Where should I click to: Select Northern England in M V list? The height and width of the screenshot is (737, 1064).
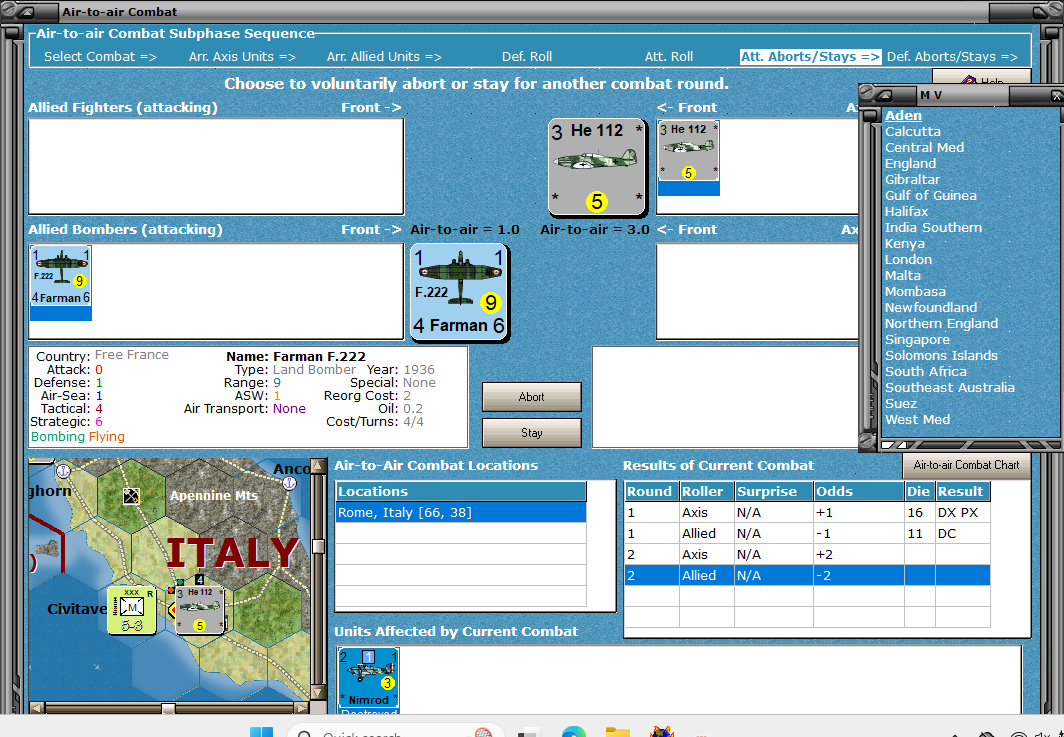click(941, 324)
